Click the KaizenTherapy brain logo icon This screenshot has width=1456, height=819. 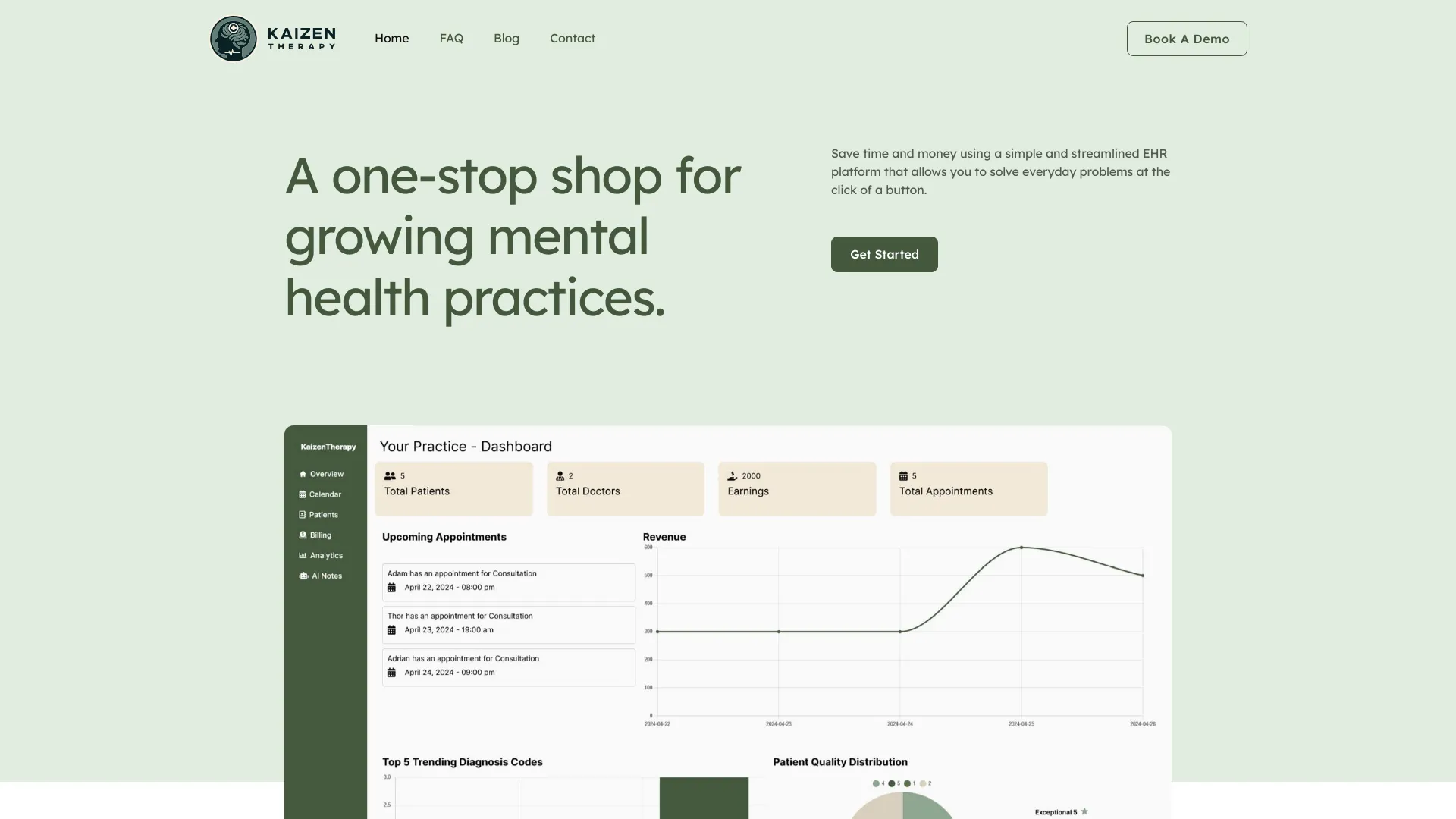(x=233, y=38)
